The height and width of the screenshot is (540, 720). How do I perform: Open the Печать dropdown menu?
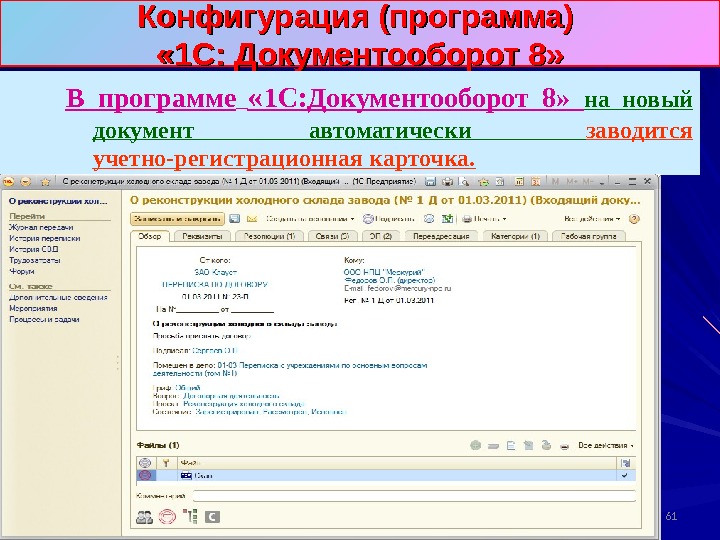click(x=484, y=219)
